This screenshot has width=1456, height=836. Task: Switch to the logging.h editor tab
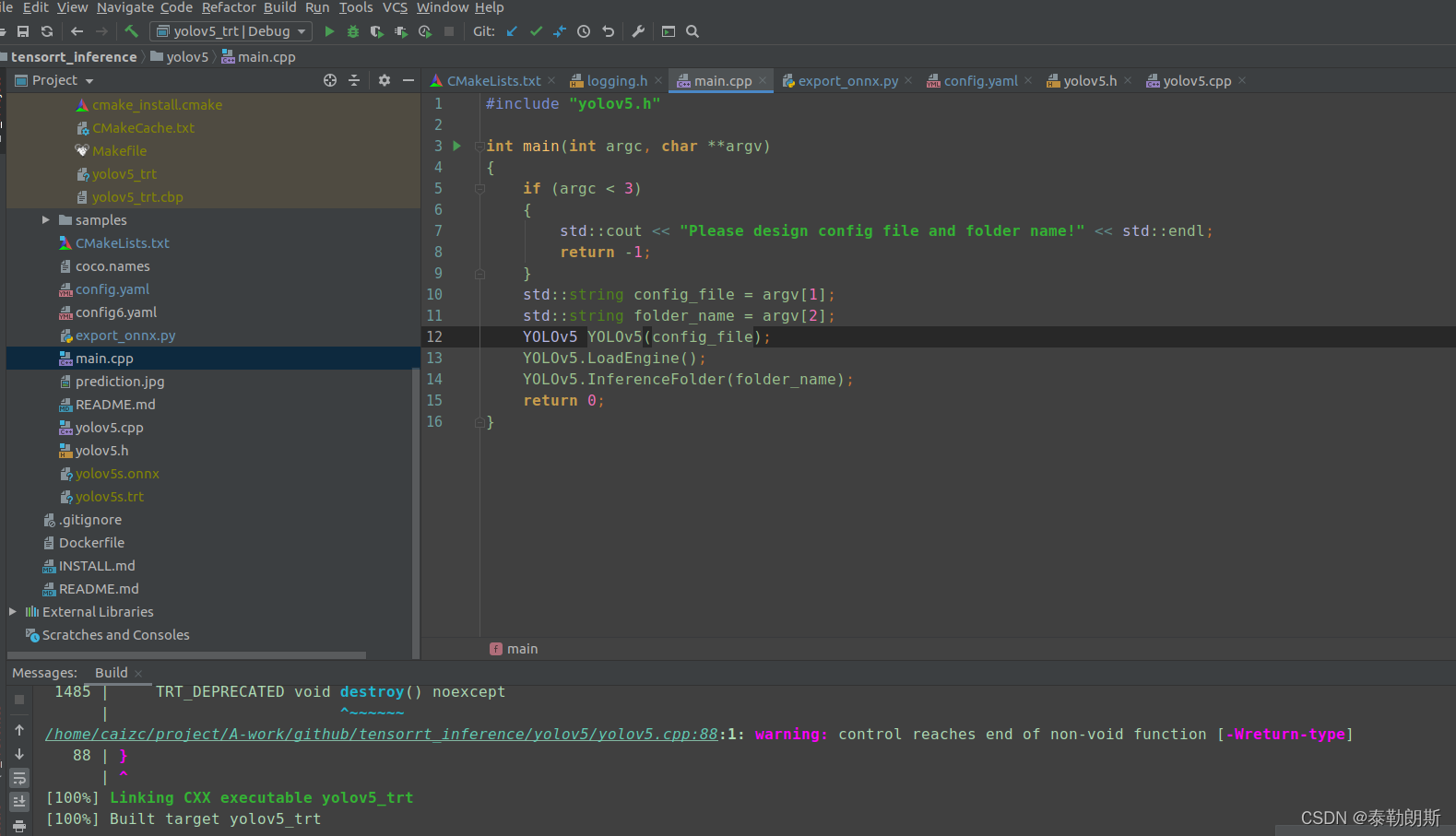[617, 81]
